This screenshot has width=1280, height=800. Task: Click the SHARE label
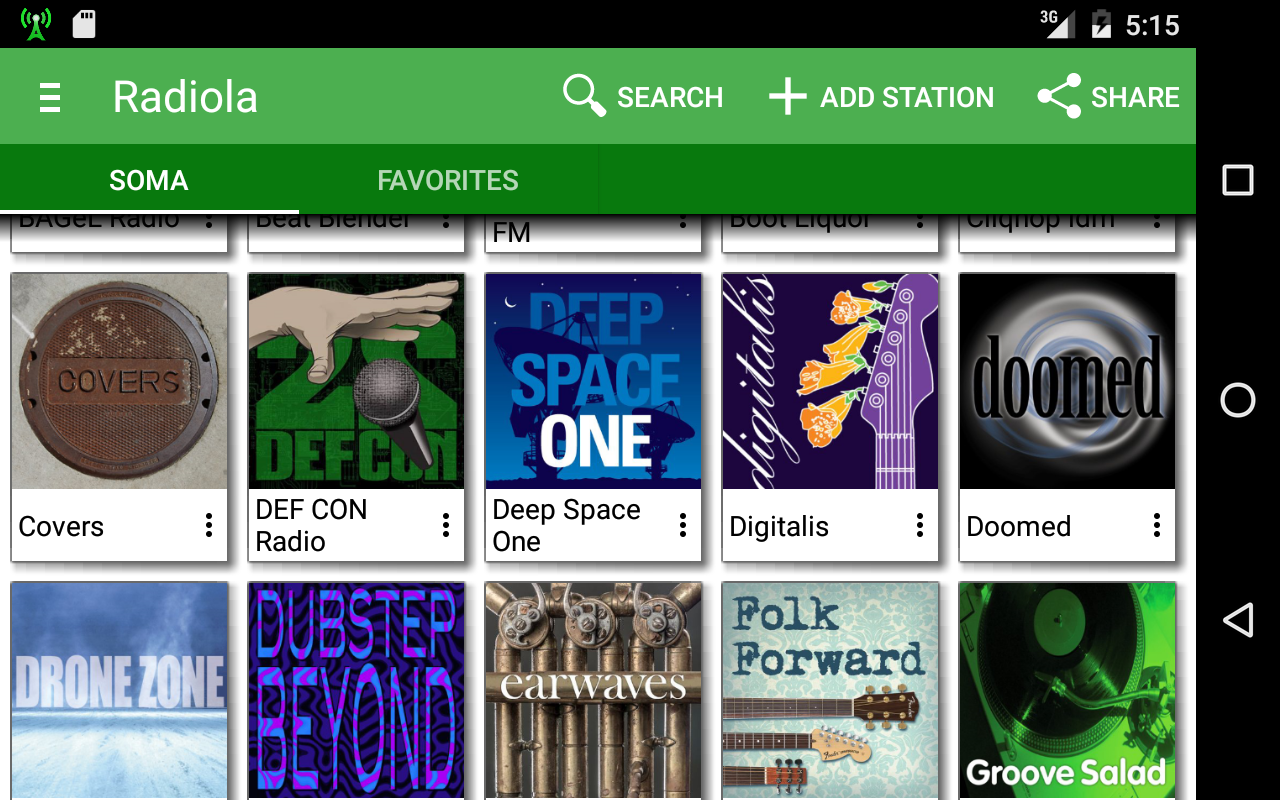tap(1135, 97)
